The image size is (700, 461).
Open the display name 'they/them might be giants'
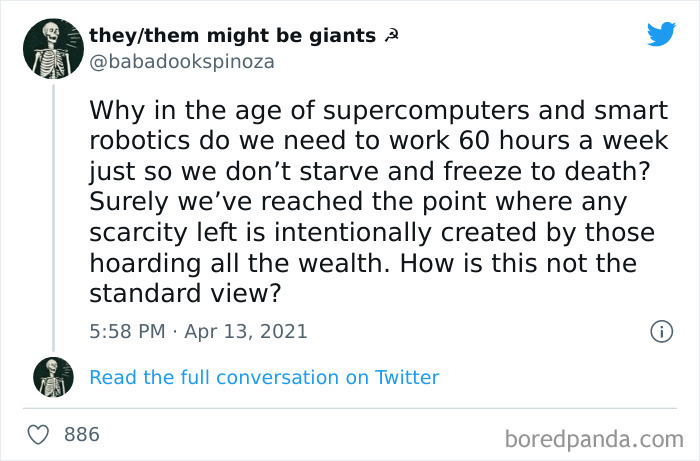232,35
